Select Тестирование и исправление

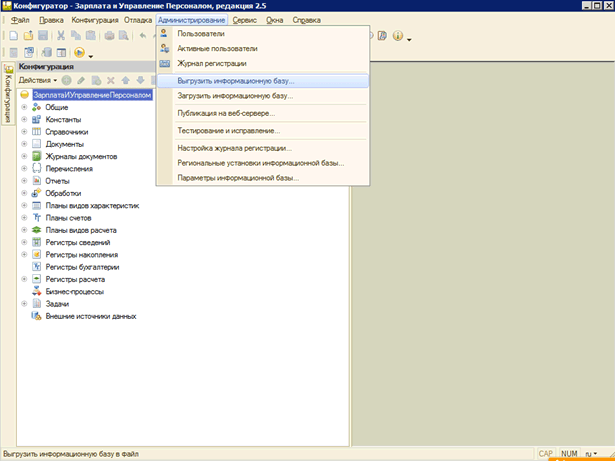(263, 131)
